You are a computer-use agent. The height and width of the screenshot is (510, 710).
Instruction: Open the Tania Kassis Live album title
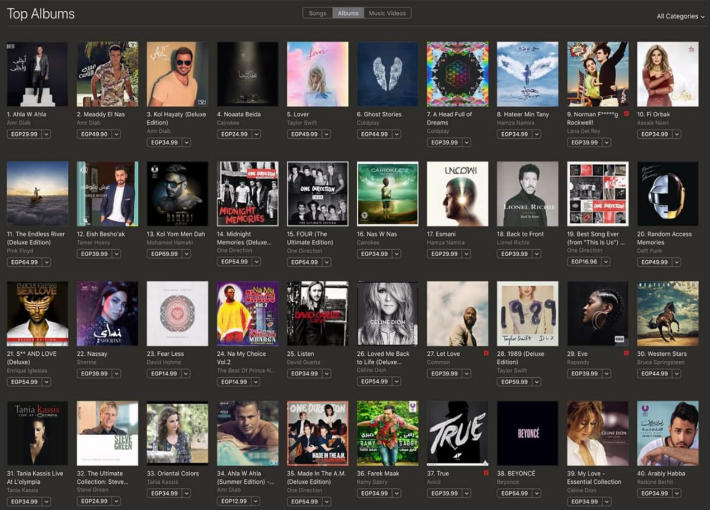[35, 477]
